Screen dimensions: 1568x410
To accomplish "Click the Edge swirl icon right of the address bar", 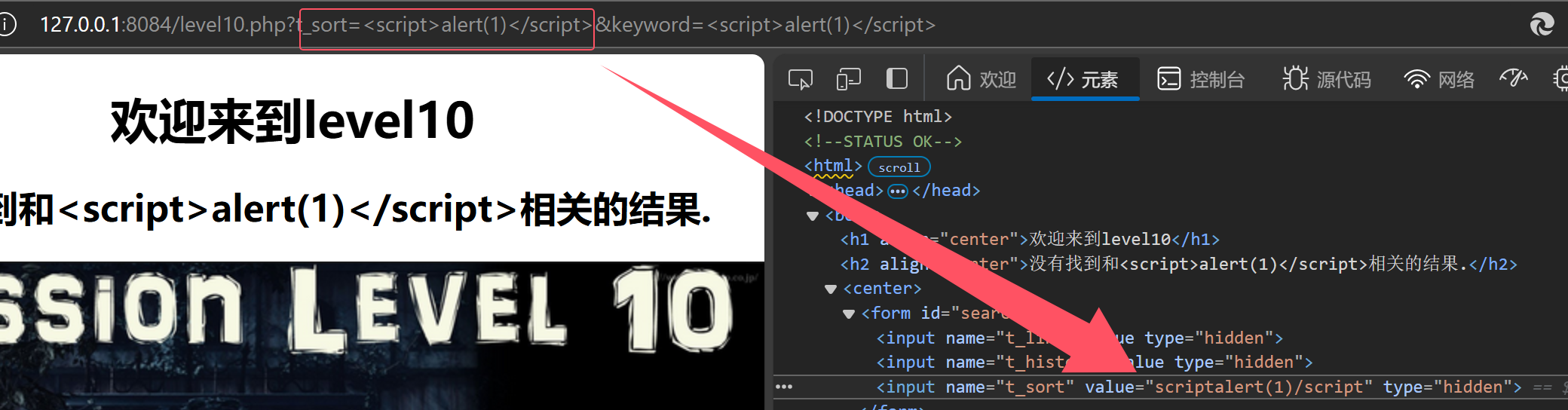I will 1542,25.
